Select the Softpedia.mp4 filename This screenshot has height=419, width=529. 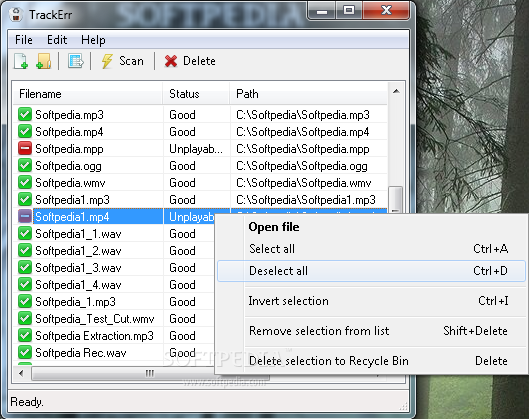click(69, 132)
